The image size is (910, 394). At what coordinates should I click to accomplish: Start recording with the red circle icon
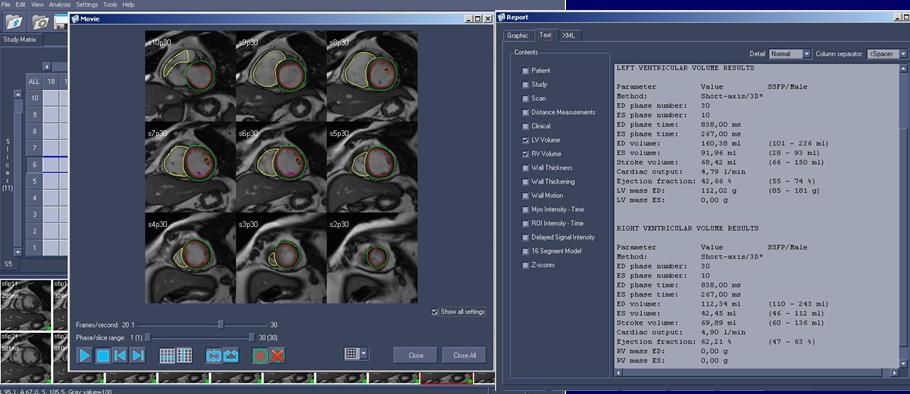(260, 355)
